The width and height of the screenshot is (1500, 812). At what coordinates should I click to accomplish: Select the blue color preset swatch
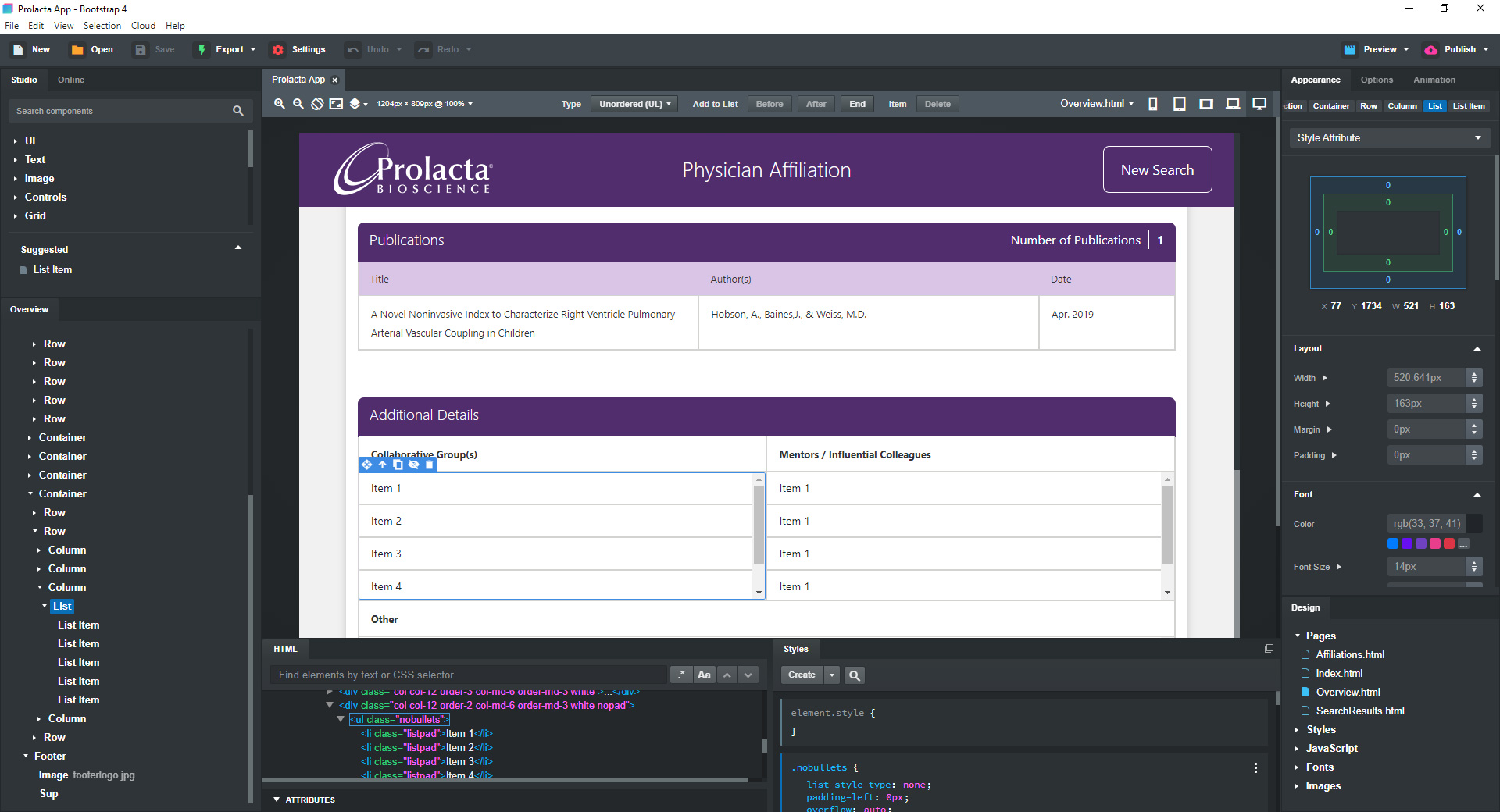[x=1393, y=543]
